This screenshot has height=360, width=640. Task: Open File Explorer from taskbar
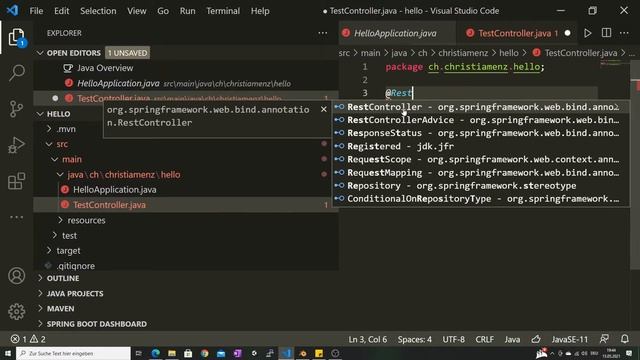coord(172,353)
